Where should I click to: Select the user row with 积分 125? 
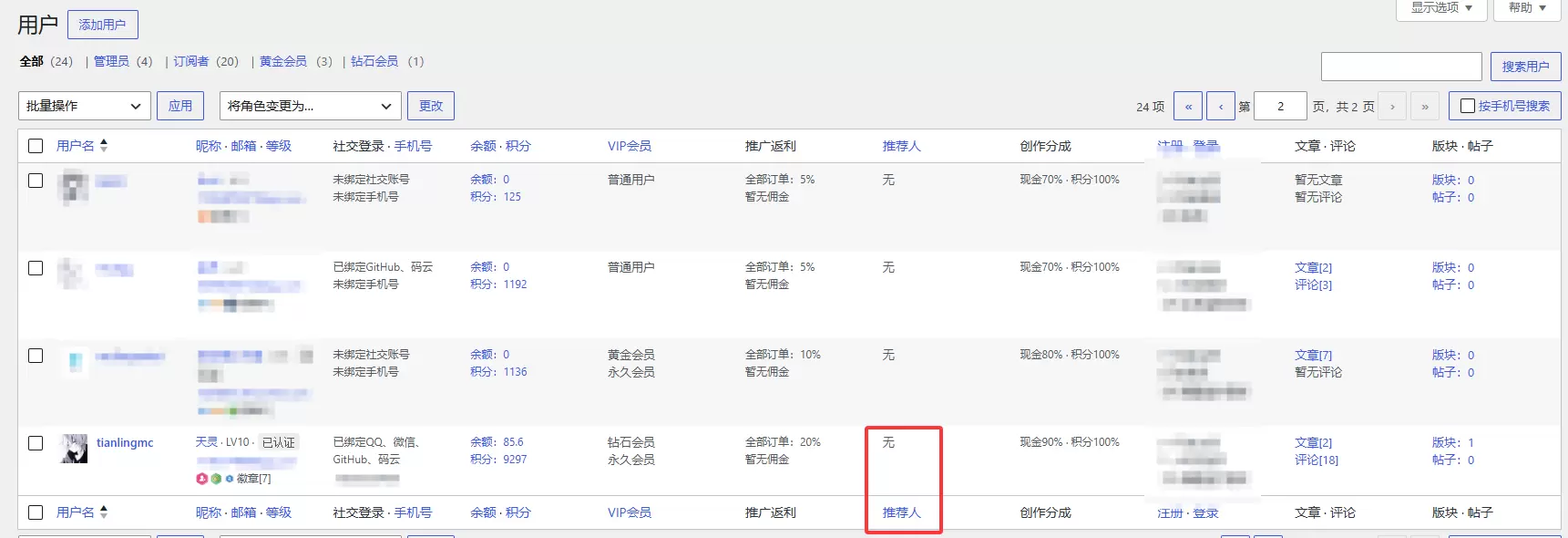coord(36,181)
